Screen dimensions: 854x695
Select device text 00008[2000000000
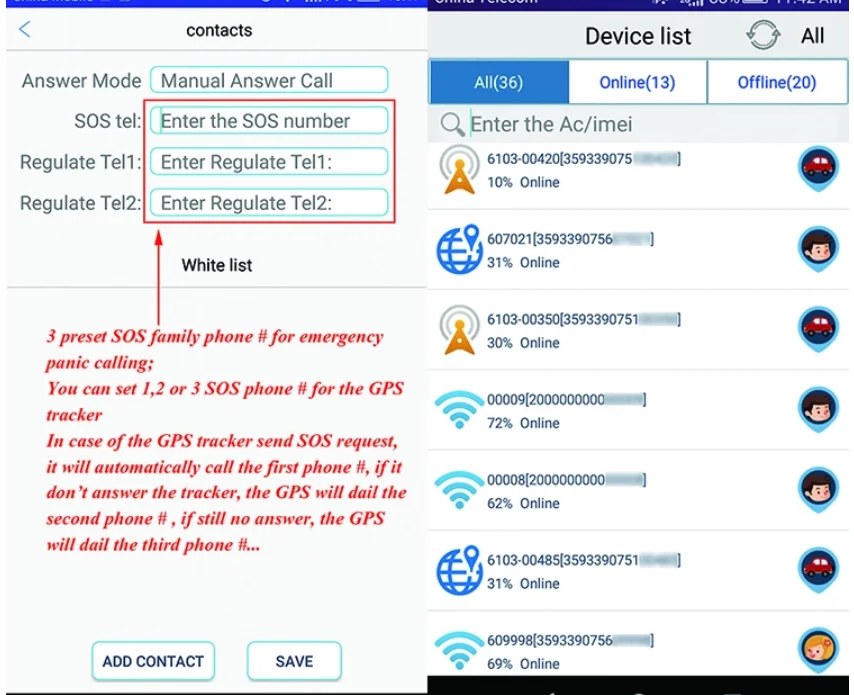point(546,479)
